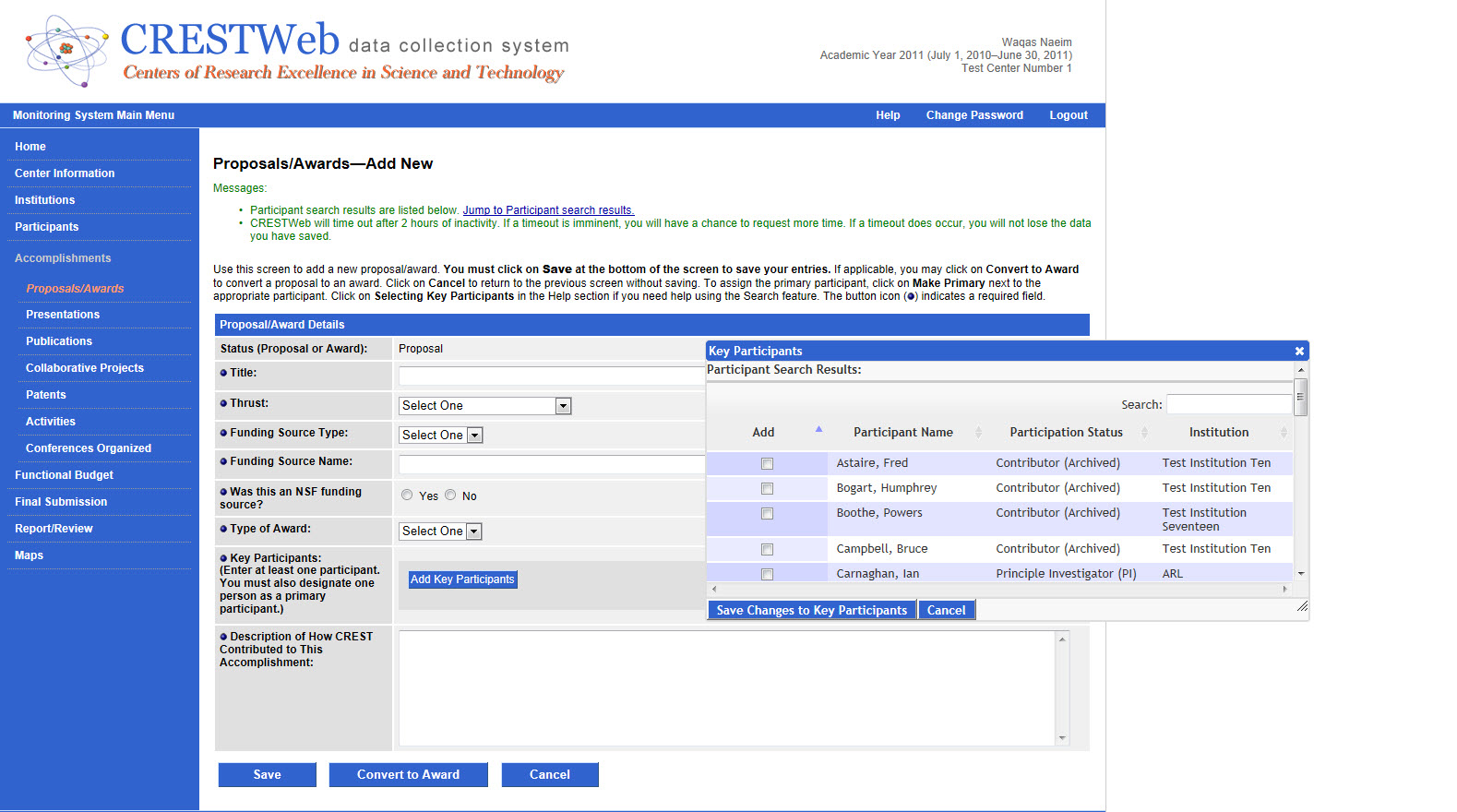Sort by Participation Status column arrows

[1144, 433]
